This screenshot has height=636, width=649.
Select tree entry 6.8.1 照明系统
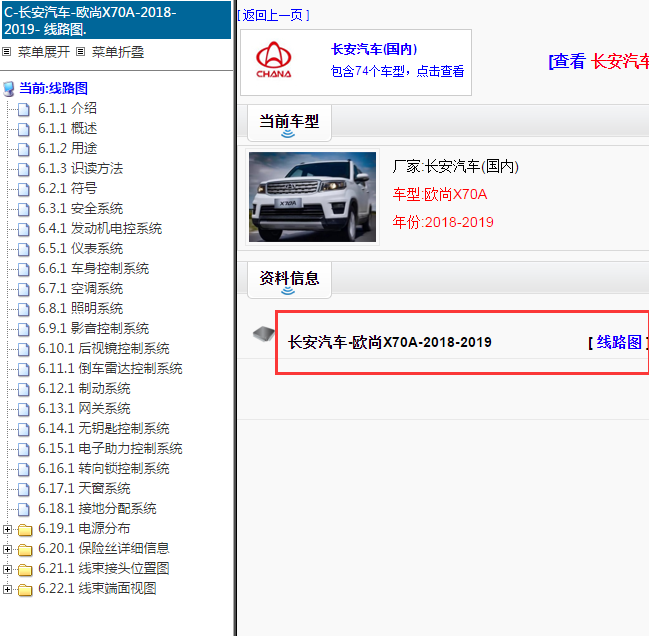80,308
